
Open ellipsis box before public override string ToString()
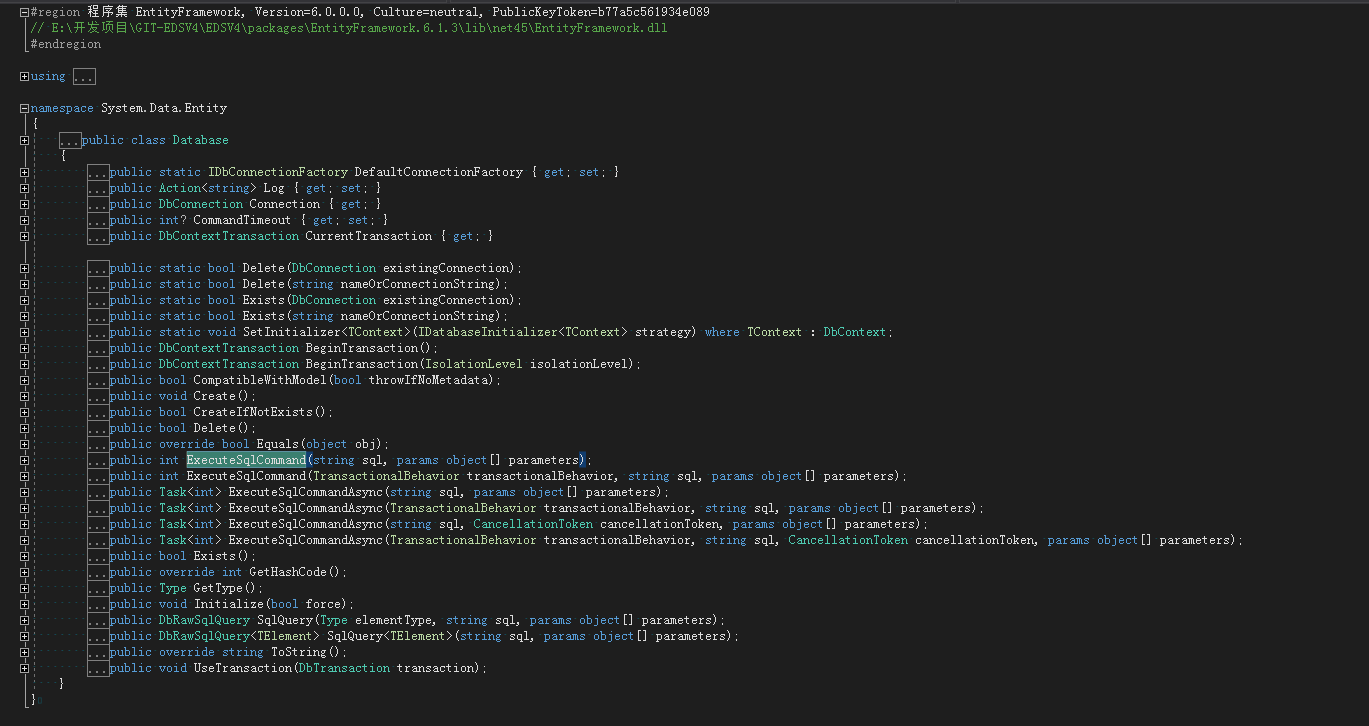[98, 652]
